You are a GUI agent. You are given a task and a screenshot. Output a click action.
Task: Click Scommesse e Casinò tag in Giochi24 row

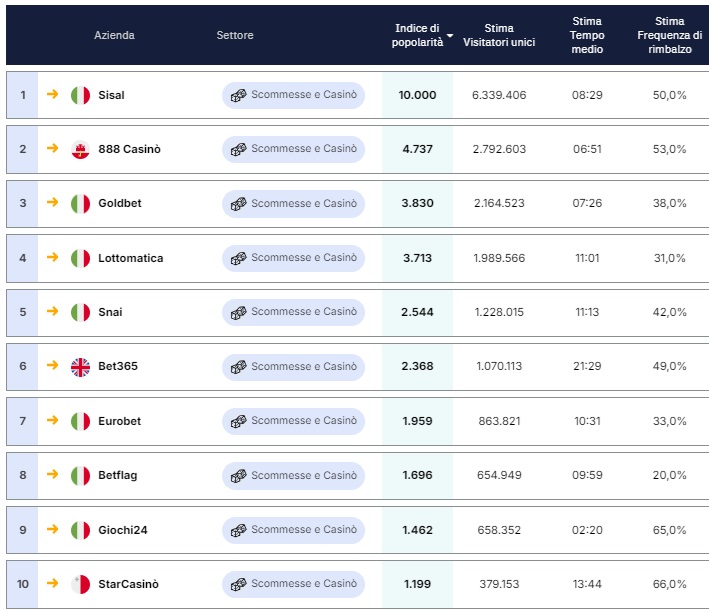tap(293, 530)
